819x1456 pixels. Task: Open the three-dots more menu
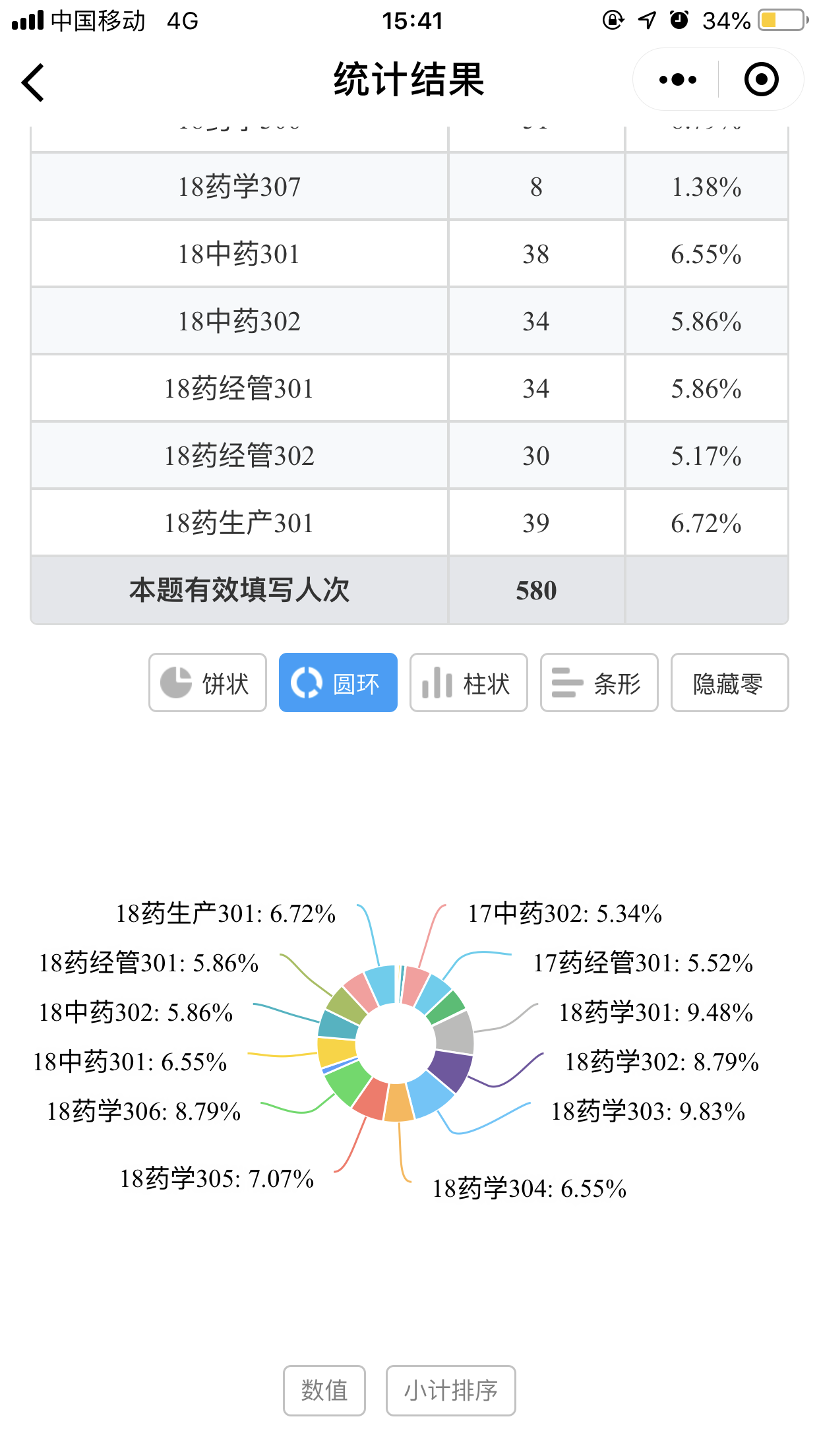coord(677,80)
